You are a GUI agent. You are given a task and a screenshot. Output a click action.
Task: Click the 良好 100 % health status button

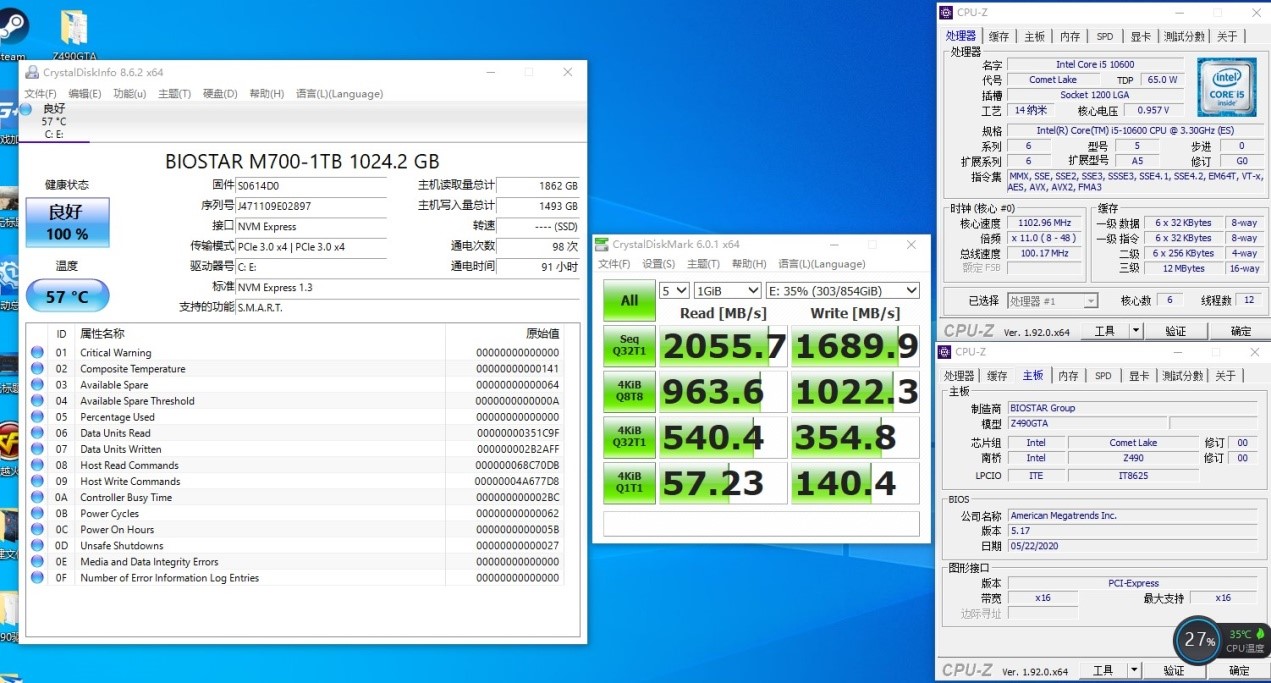pos(68,222)
